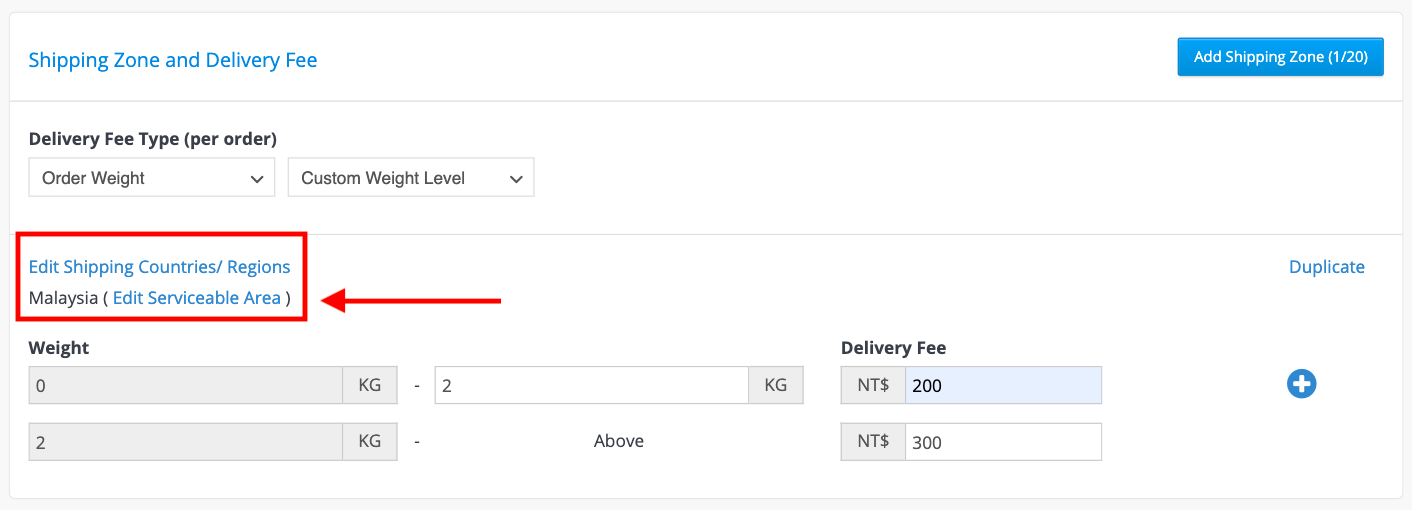The height and width of the screenshot is (510, 1412).
Task: Focus the upper weight limit field containing 2
Action: [x=592, y=385]
